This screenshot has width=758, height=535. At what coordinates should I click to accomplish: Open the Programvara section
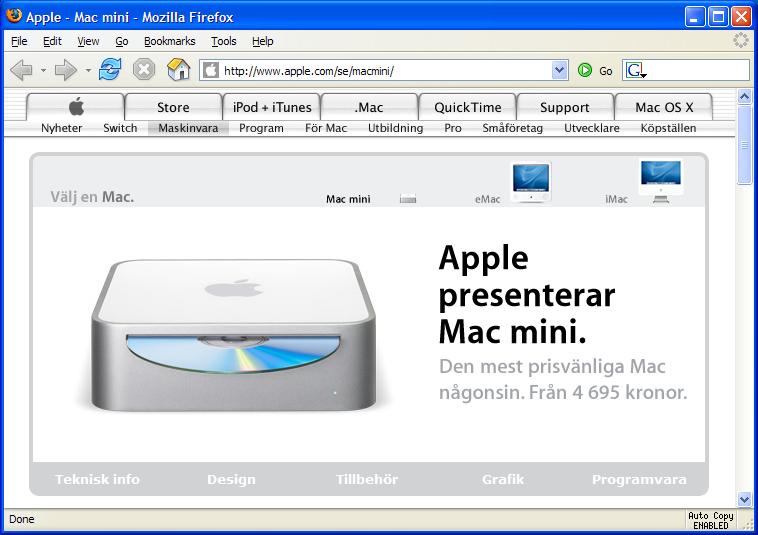(x=639, y=479)
